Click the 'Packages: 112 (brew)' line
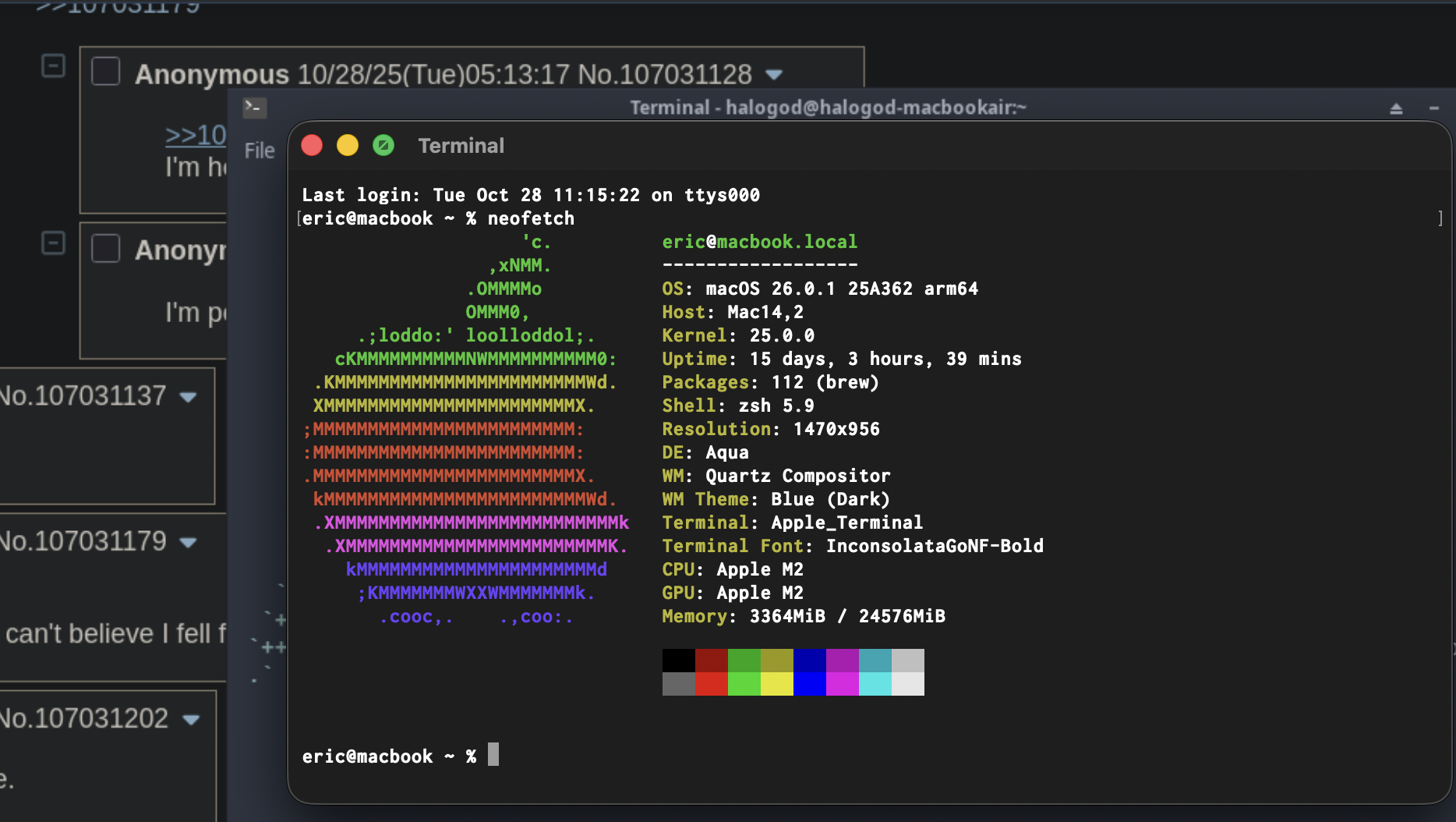 [x=771, y=382]
